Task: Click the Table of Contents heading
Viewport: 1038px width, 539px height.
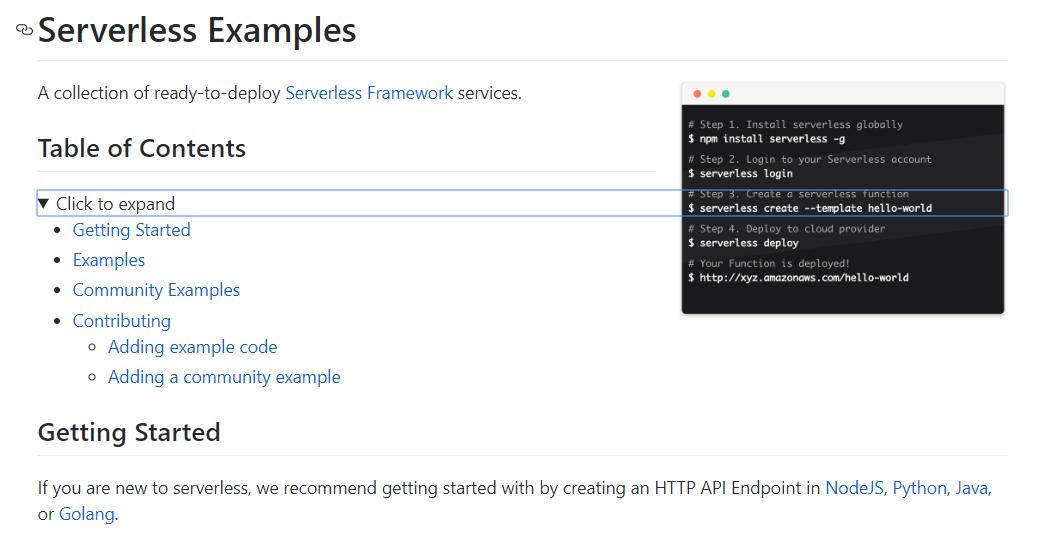Action: tap(142, 148)
